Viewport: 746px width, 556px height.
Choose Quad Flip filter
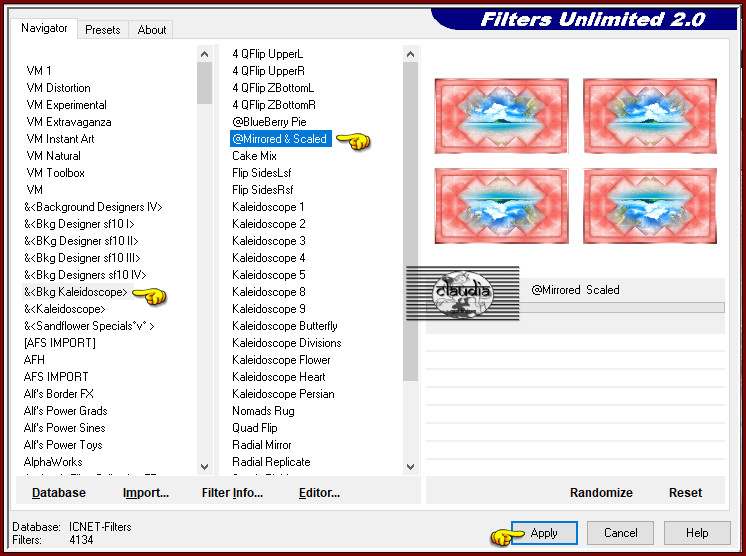point(255,428)
